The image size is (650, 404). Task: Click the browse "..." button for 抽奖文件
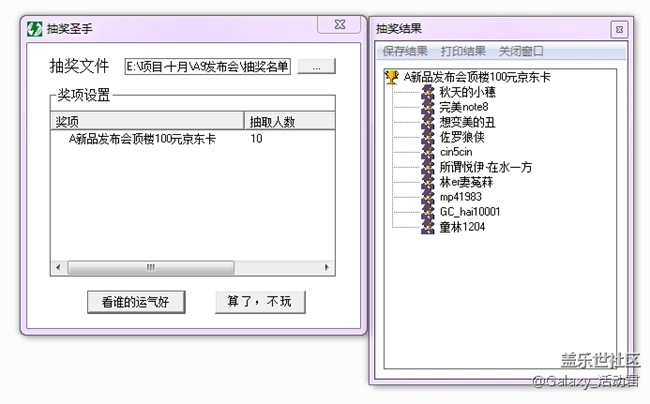click(x=316, y=67)
